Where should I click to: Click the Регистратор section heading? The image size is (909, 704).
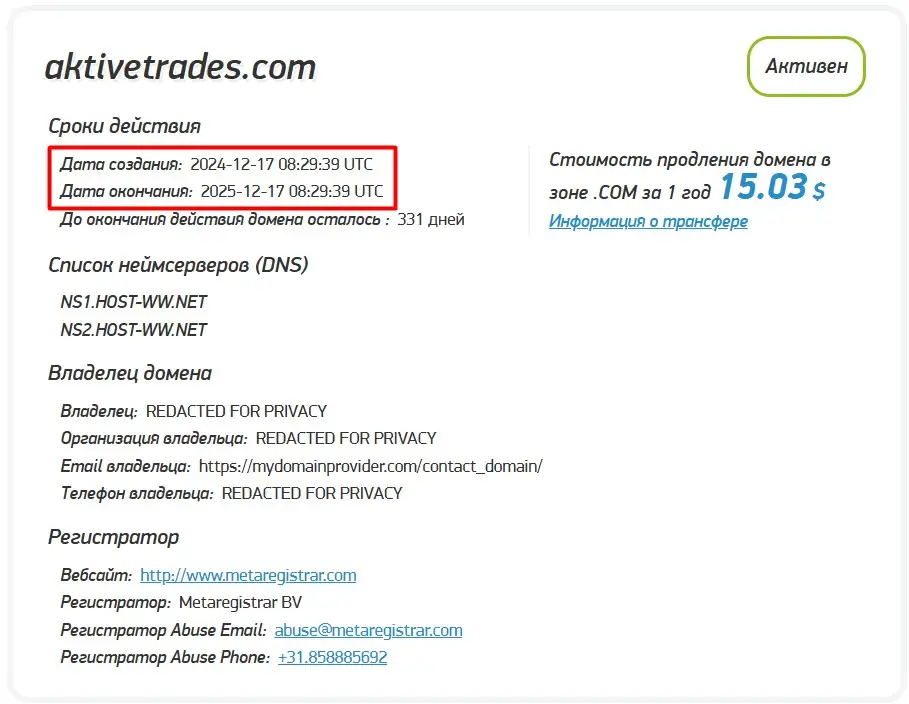click(x=113, y=537)
